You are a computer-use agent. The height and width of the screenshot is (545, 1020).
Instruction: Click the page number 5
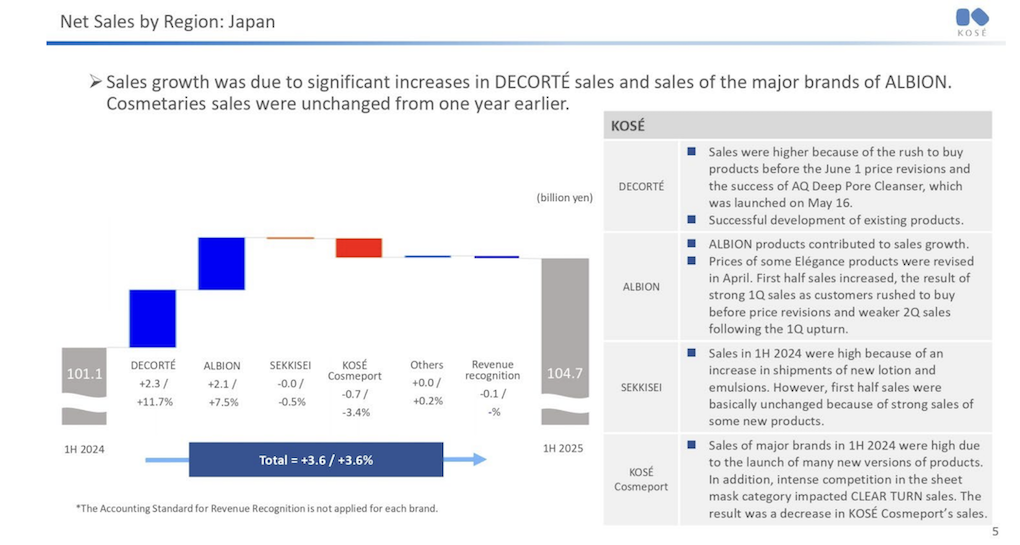coord(995,532)
